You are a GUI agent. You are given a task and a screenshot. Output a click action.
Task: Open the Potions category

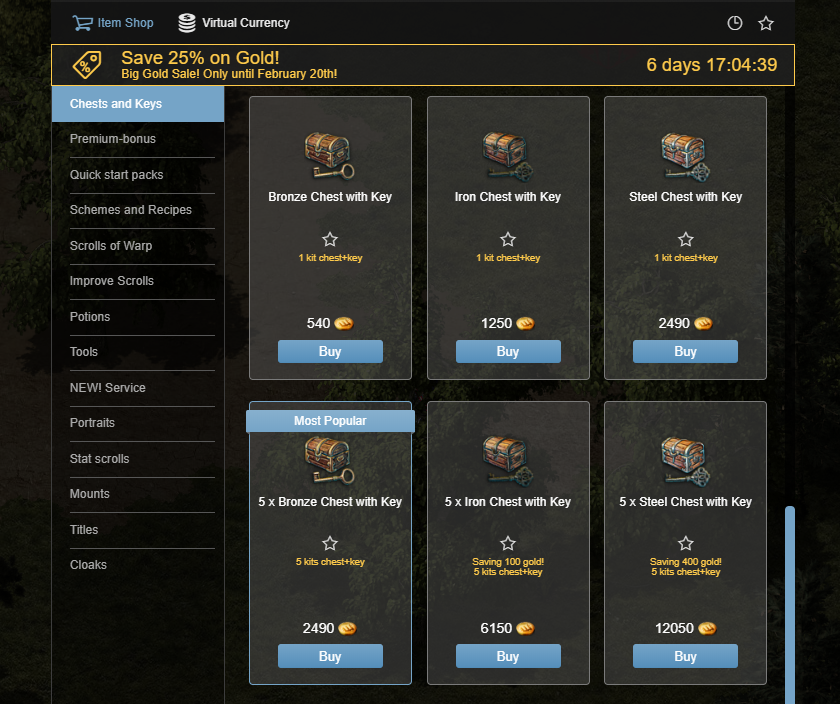pyautogui.click(x=142, y=317)
